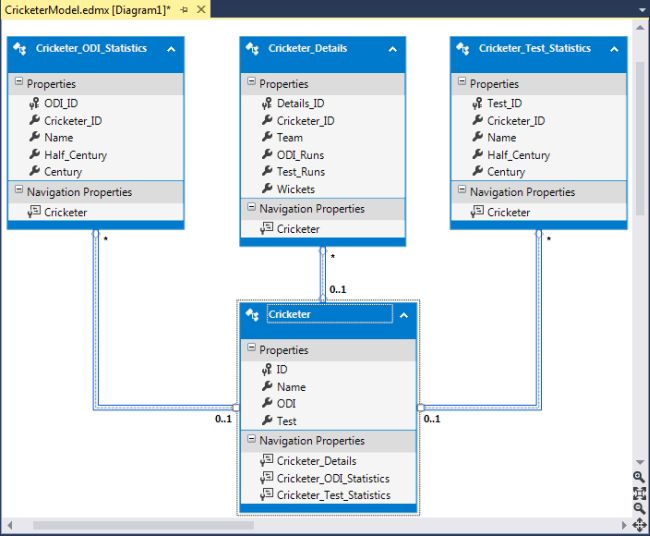The width and height of the screenshot is (650, 536).
Task: Select Cricketer_Test_Statistics navigation property in Cricketer
Action: click(333, 495)
